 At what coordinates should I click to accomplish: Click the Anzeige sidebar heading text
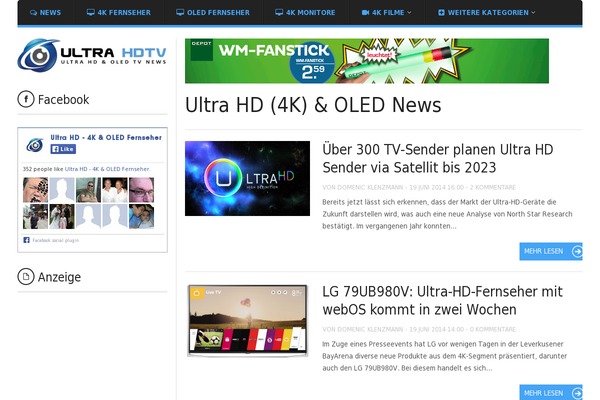click(x=59, y=277)
